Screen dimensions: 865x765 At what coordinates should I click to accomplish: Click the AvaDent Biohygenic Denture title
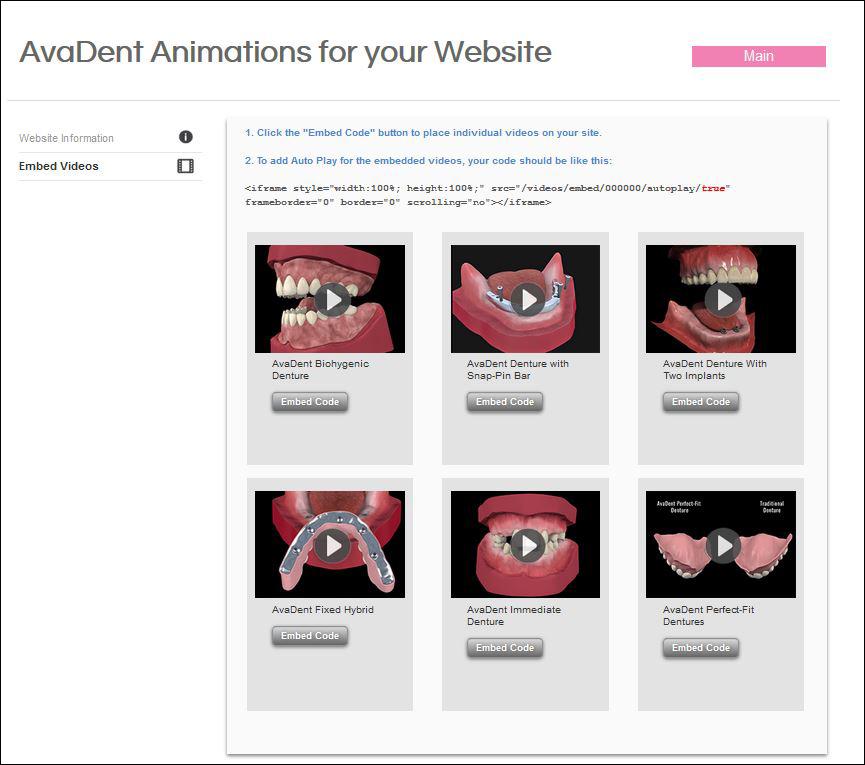coord(321,370)
